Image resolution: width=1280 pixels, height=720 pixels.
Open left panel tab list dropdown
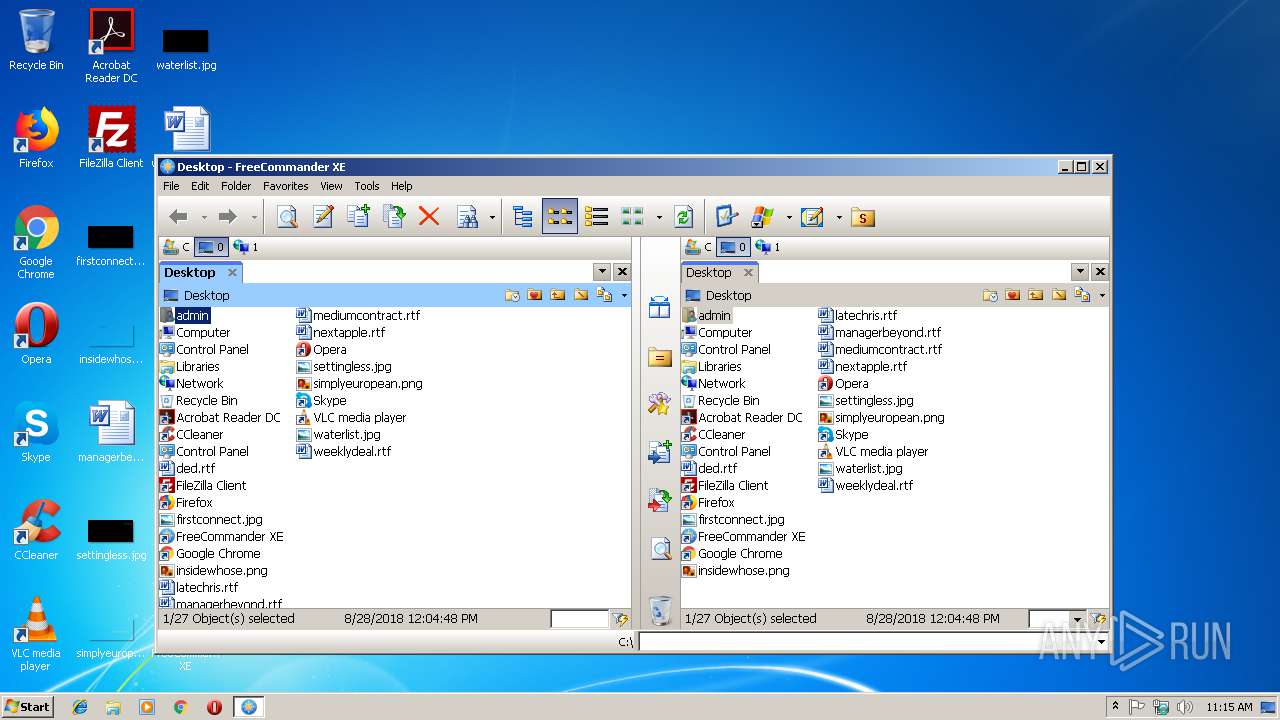[x=601, y=272]
